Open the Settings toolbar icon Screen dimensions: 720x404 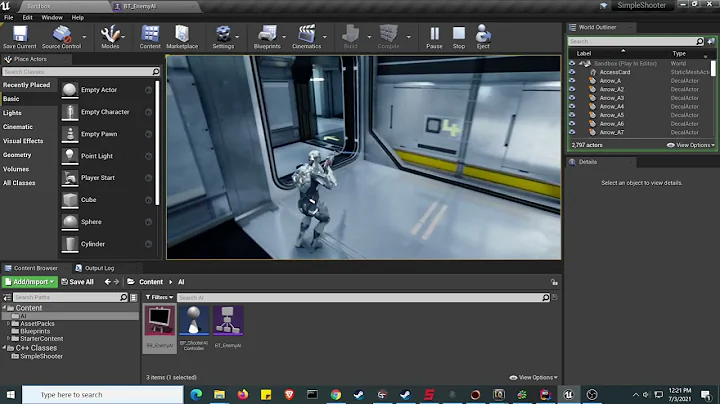[223, 37]
